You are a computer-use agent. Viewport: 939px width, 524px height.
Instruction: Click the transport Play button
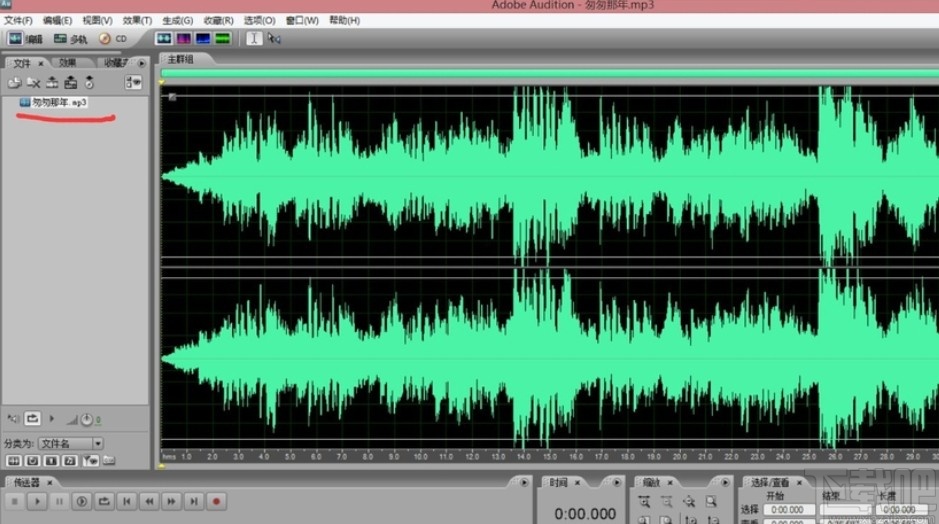[x=37, y=501]
